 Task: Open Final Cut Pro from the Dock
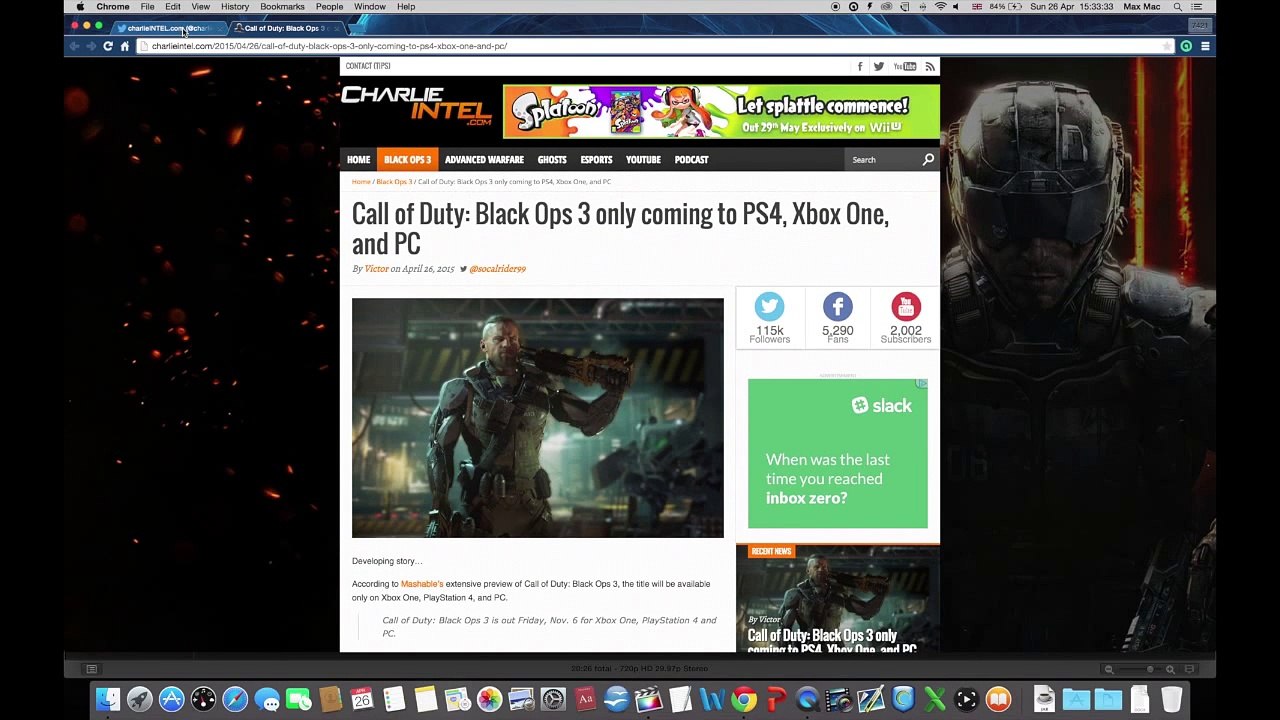[x=648, y=699]
